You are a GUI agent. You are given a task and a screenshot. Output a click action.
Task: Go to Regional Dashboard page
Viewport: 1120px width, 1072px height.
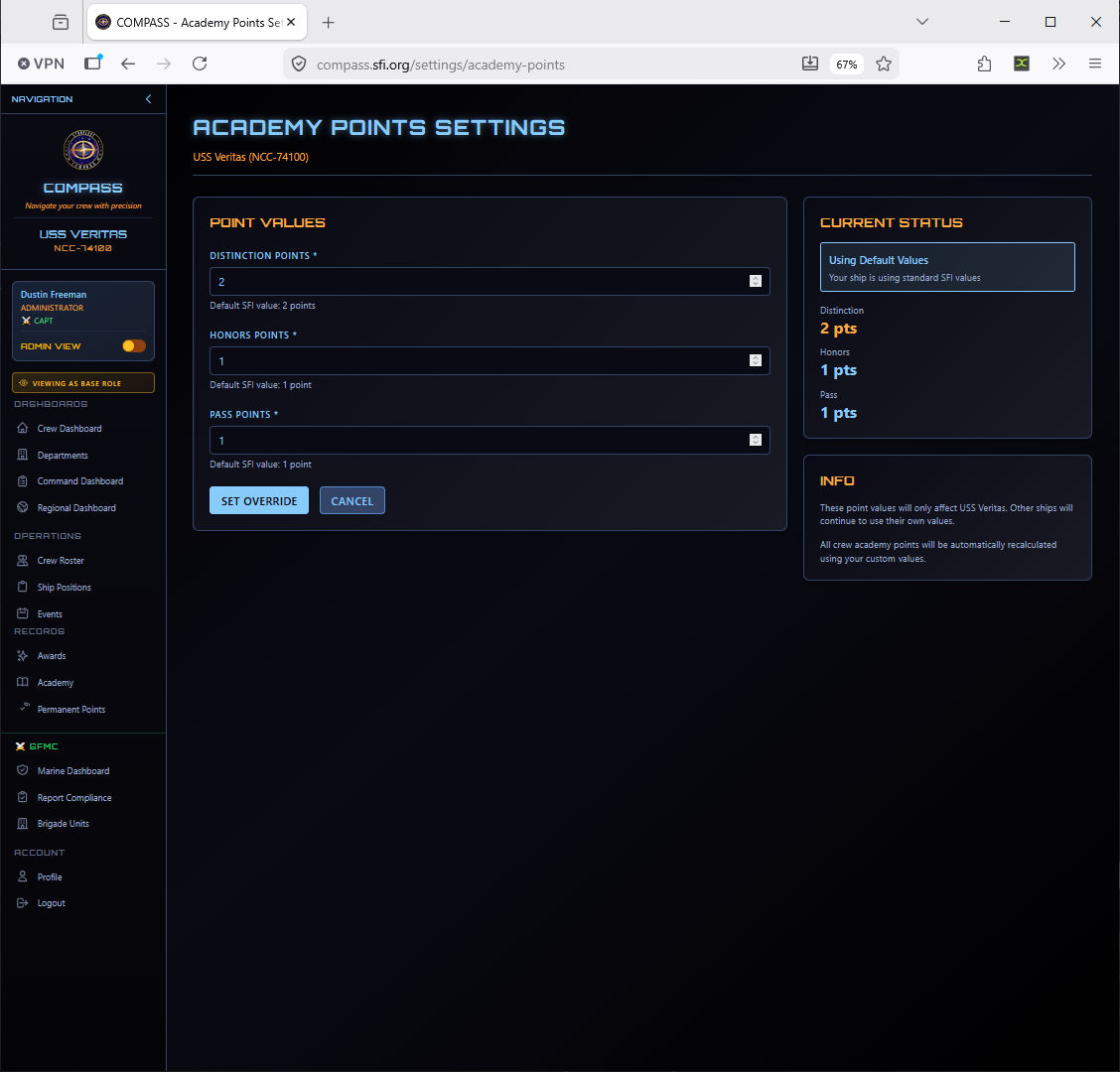(76, 508)
